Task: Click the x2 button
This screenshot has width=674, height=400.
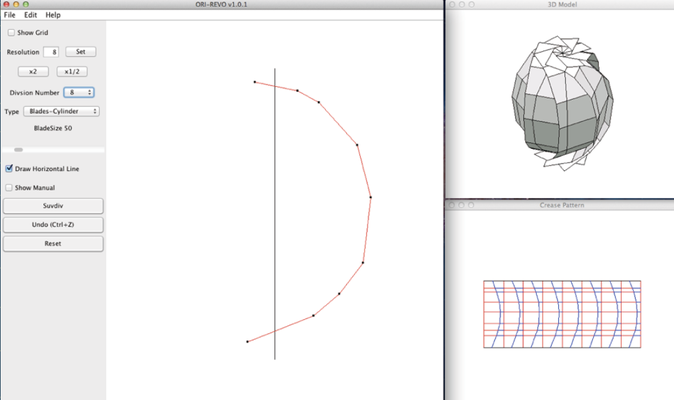Action: pyautogui.click(x=33, y=72)
